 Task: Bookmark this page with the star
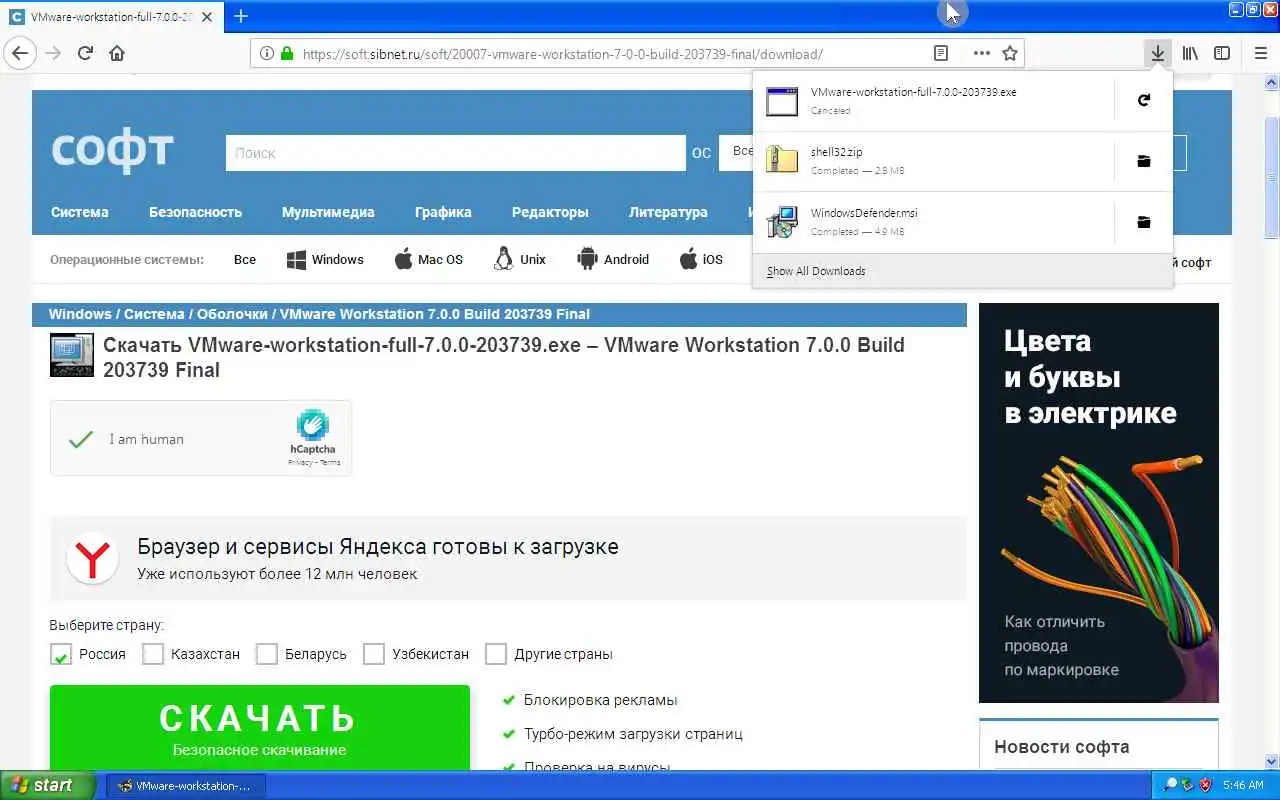click(x=1010, y=53)
